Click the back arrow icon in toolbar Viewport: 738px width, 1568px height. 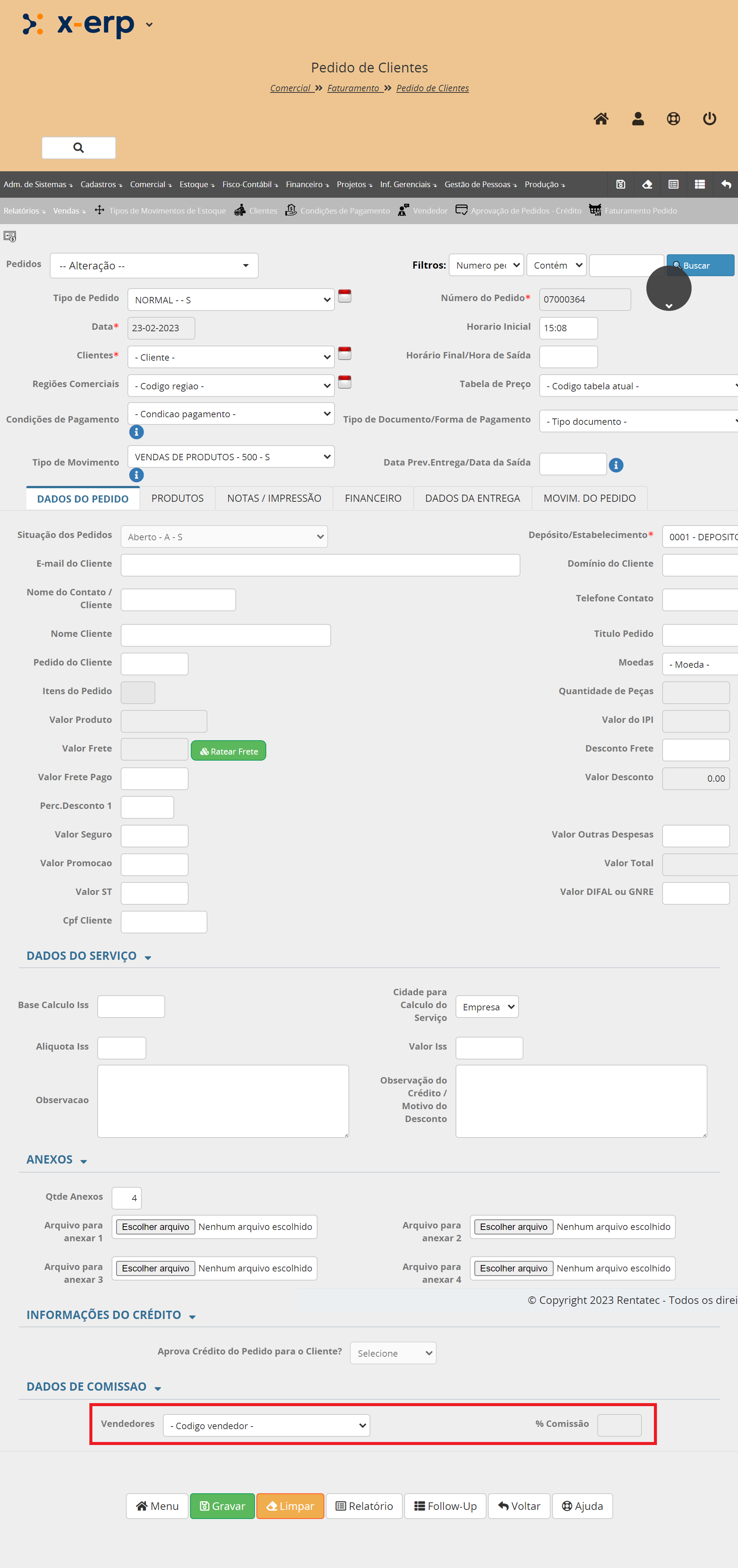(726, 184)
